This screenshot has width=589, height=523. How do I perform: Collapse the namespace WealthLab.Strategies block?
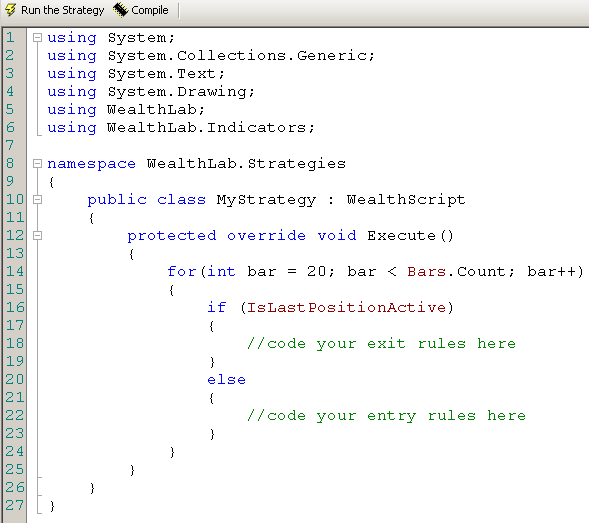pyautogui.click(x=37, y=163)
